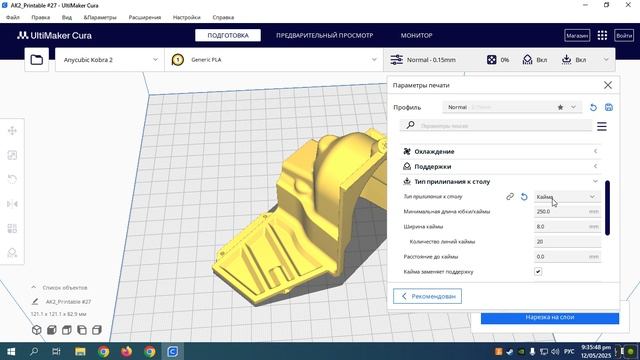This screenshot has width=640, height=360.
Task: Select the Mirror tool in left toolbar
Action: pos(12,204)
